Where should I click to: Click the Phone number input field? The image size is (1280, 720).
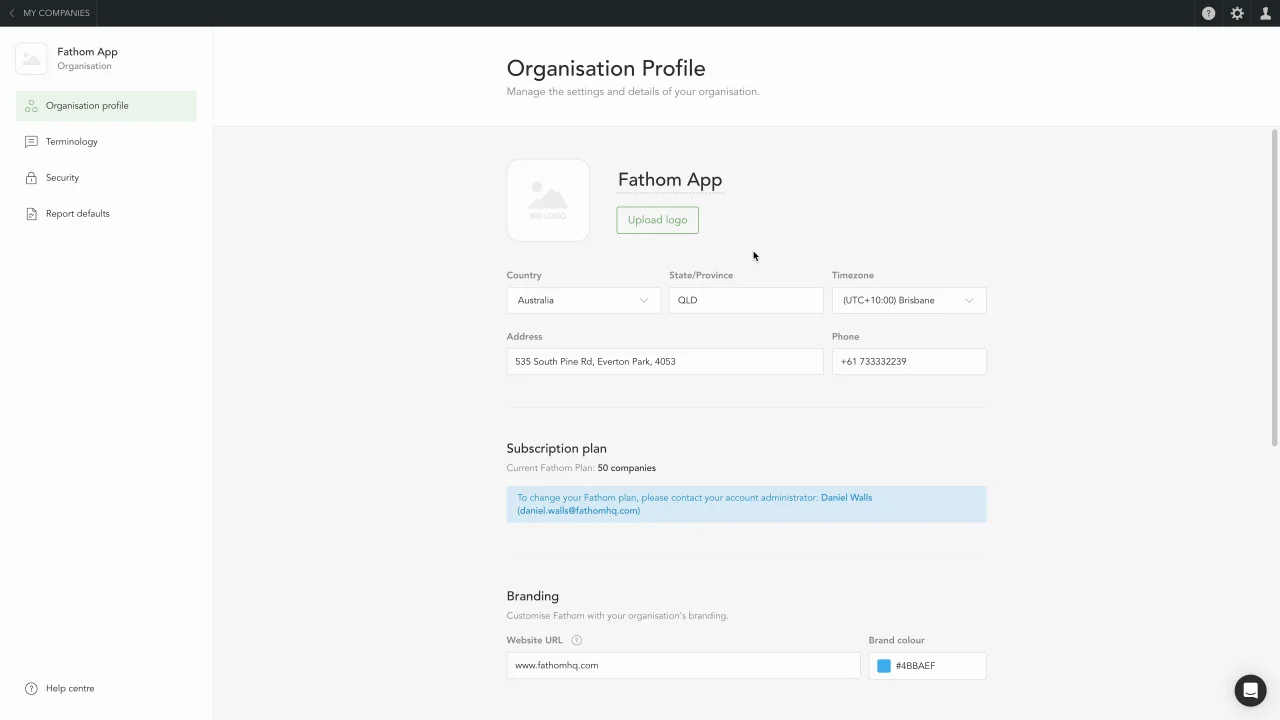pyautogui.click(x=908, y=362)
